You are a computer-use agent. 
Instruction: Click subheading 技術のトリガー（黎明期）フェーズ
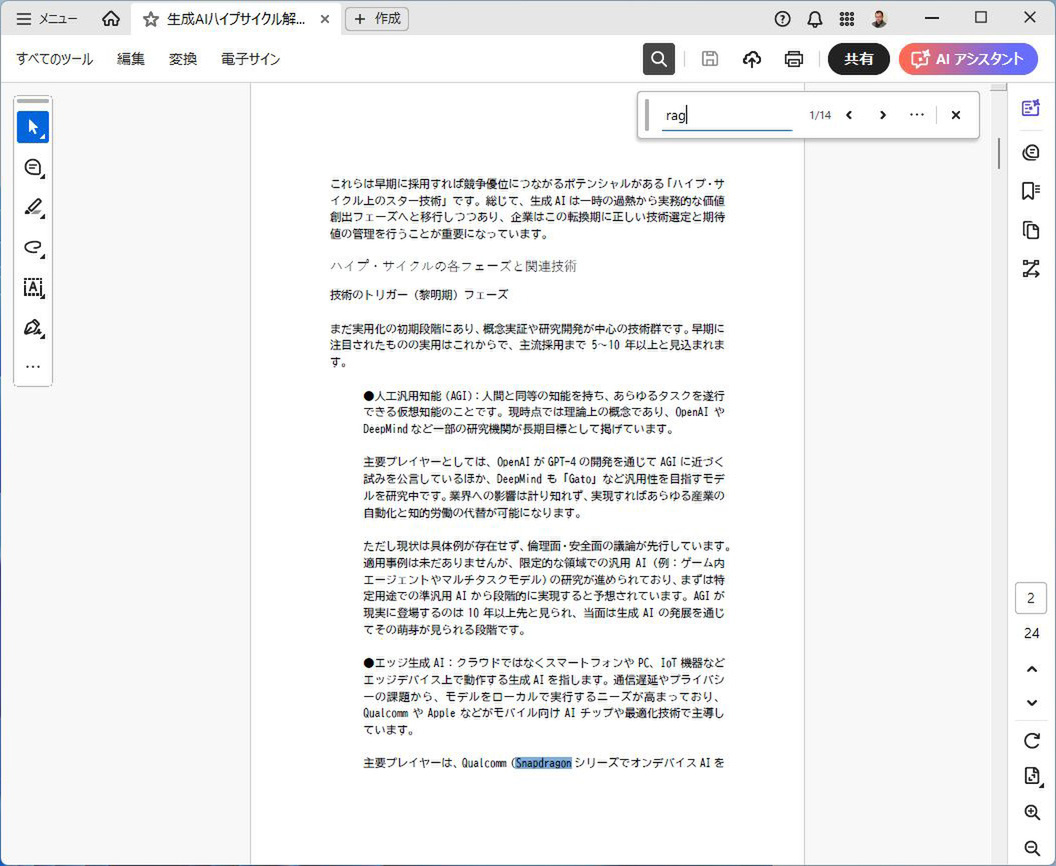coord(419,295)
